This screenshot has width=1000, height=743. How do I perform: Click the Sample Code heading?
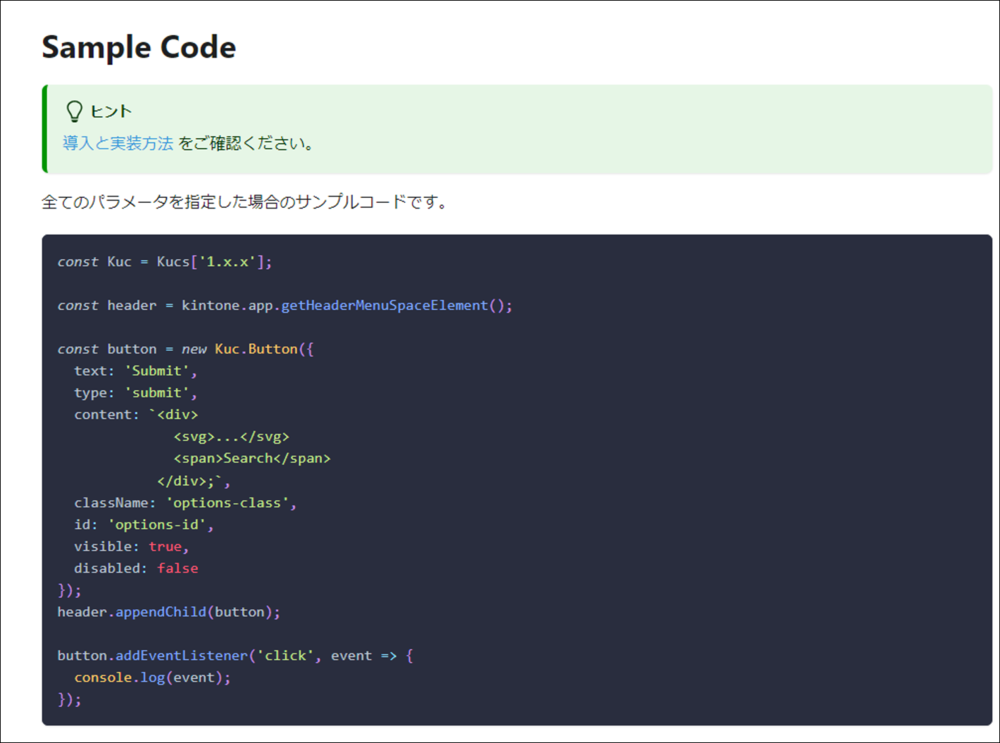pyautogui.click(x=139, y=47)
